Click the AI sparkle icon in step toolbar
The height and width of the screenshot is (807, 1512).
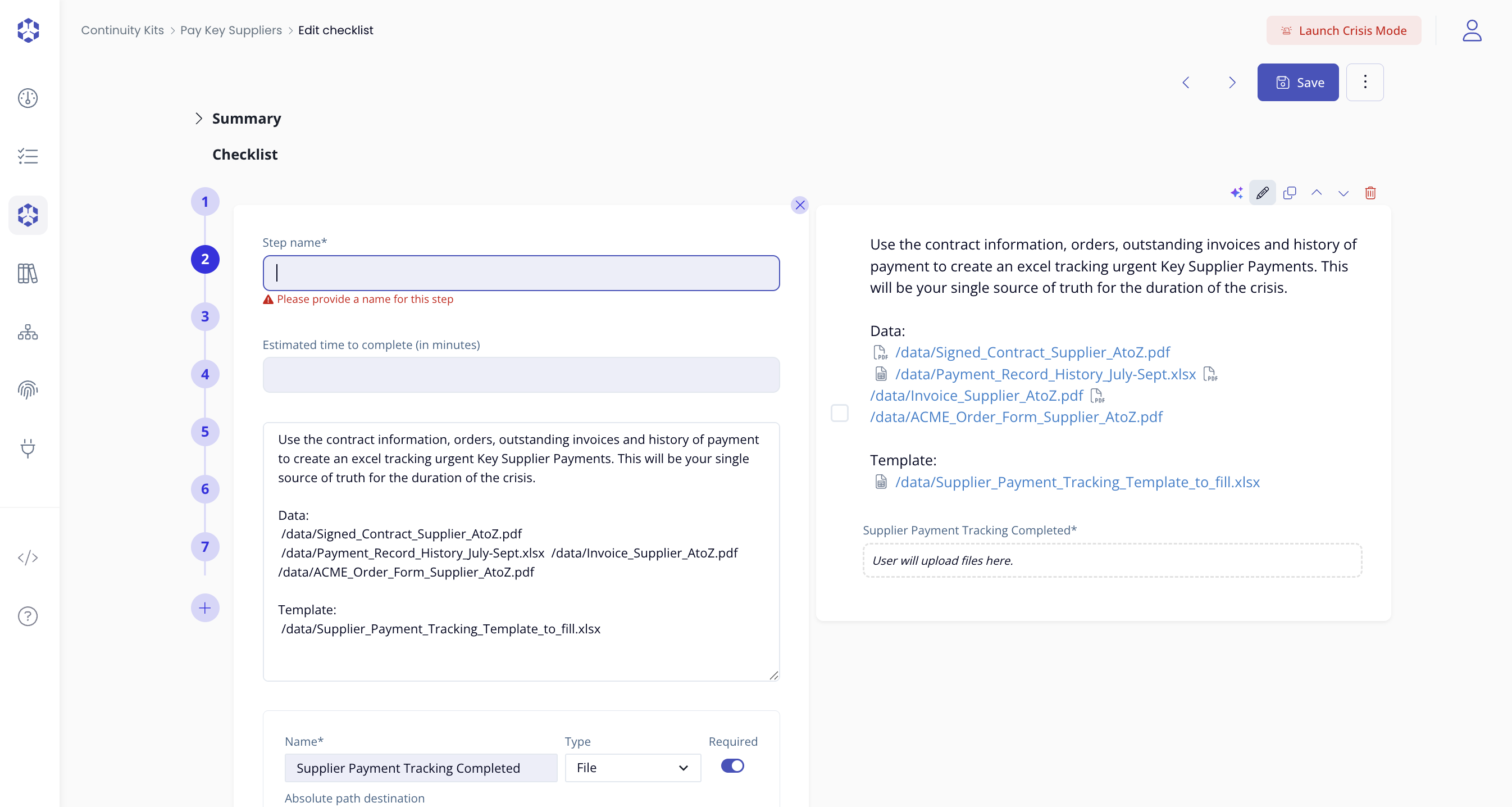[x=1236, y=193]
